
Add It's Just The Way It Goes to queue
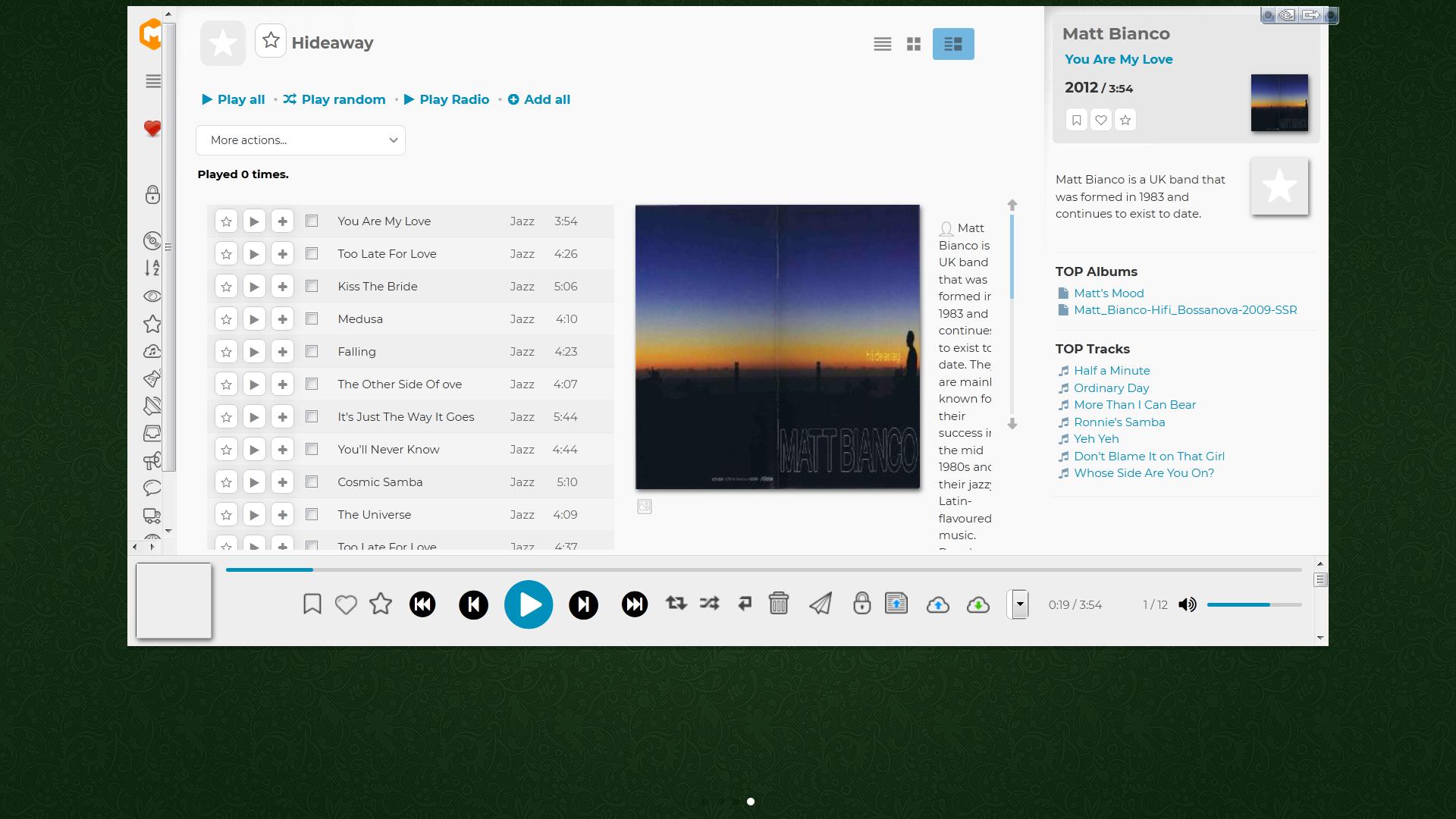[x=282, y=416]
